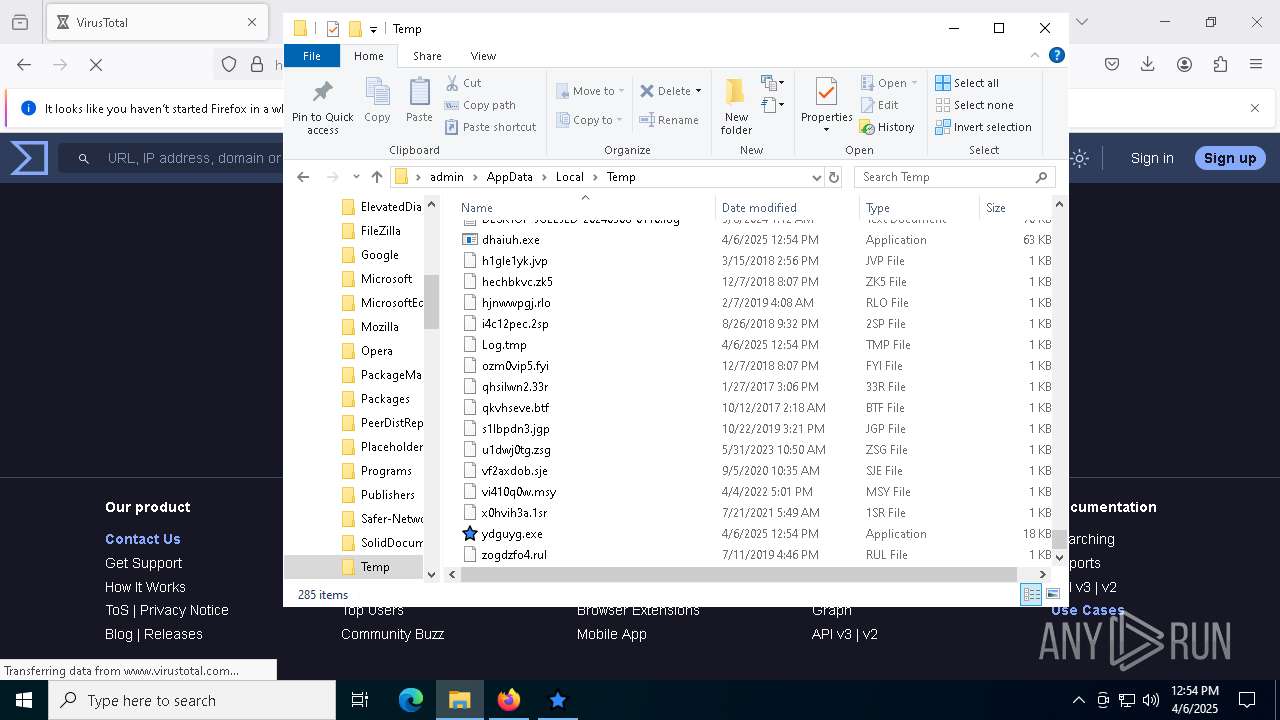Expand Recent locations dropdown arrow

[356, 177]
